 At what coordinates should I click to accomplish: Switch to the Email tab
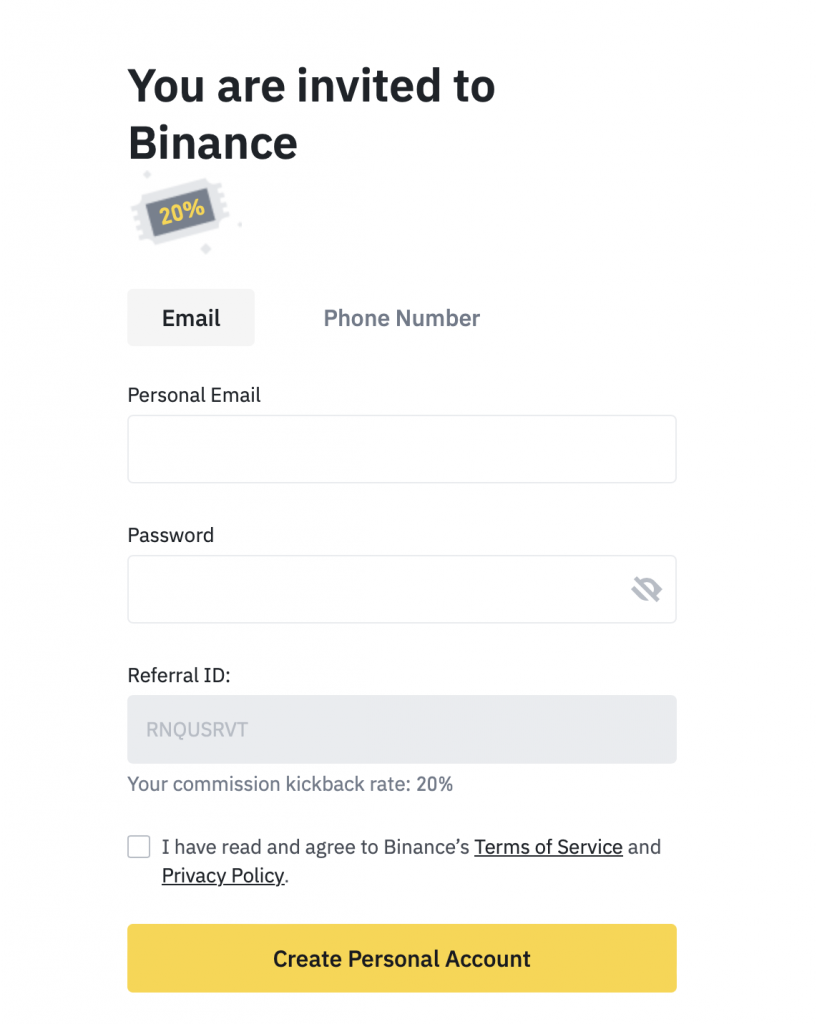click(x=191, y=318)
